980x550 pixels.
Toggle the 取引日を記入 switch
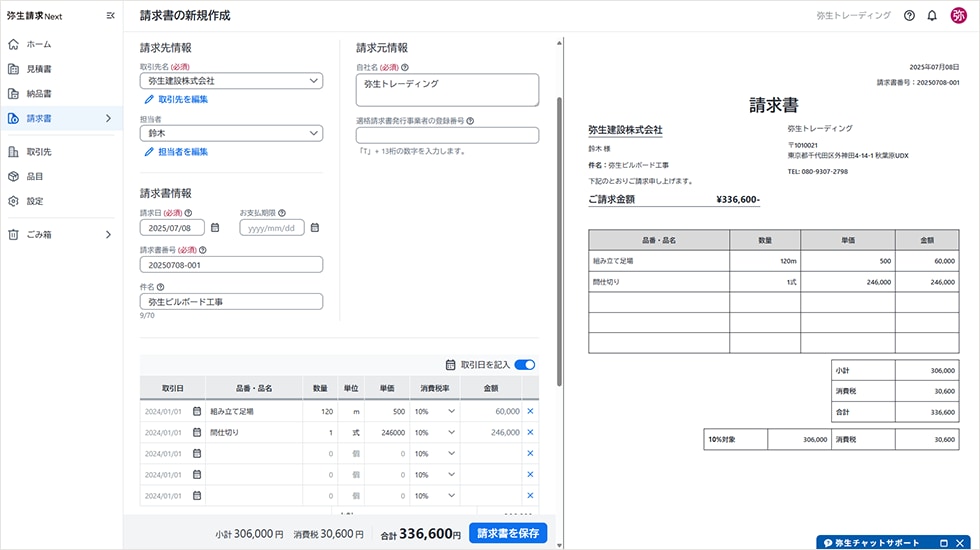tap(524, 365)
